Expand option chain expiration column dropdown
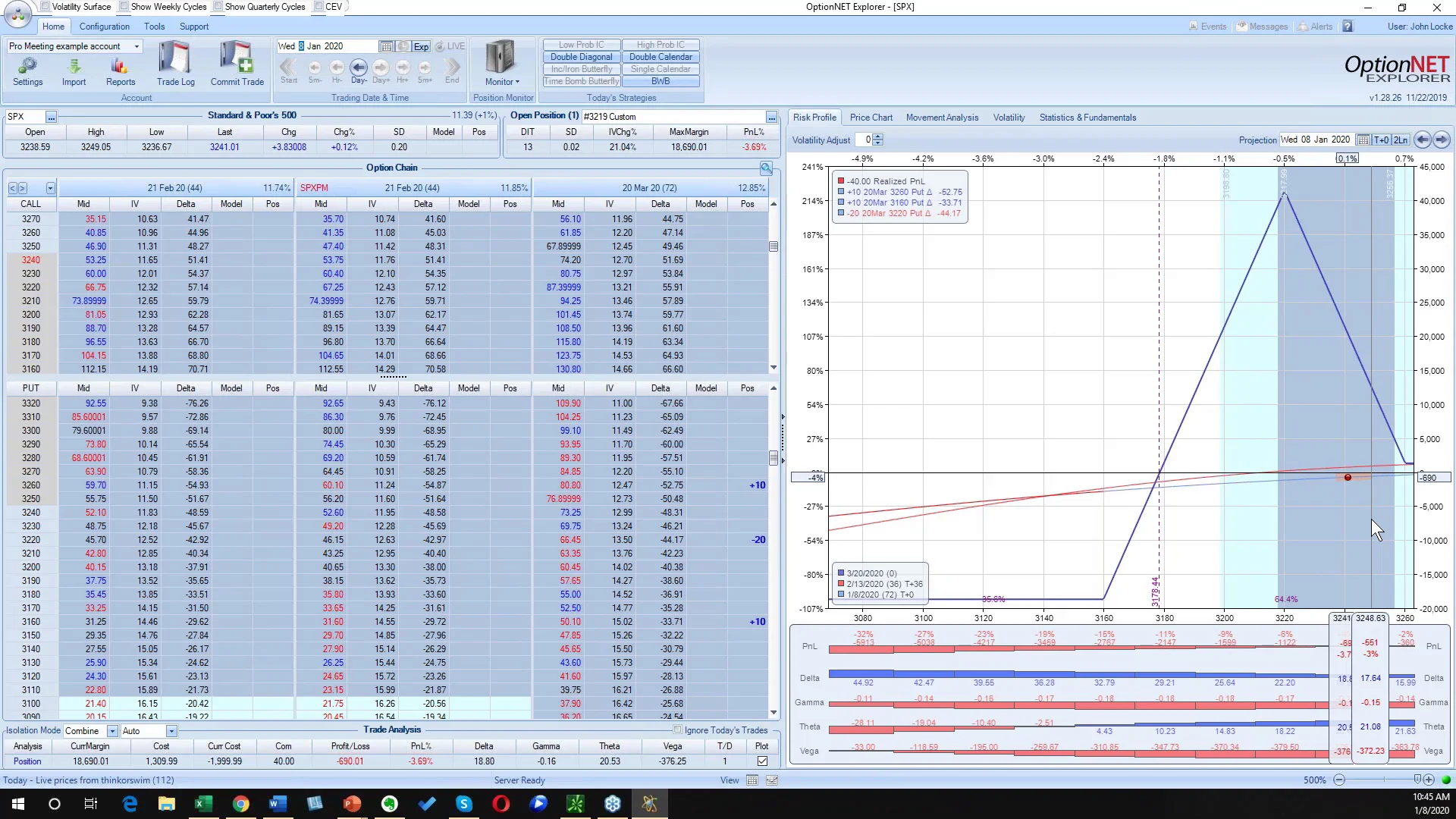1456x819 pixels. tap(50, 188)
